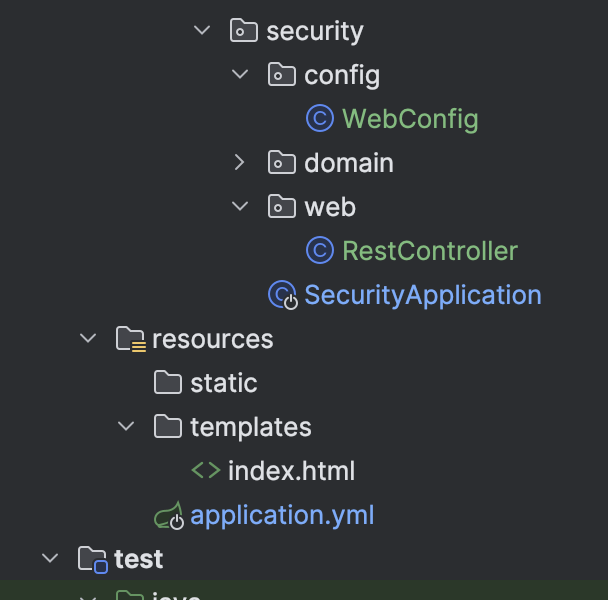This screenshot has height=600, width=608.
Task: Click the security package icon
Action: (243, 31)
